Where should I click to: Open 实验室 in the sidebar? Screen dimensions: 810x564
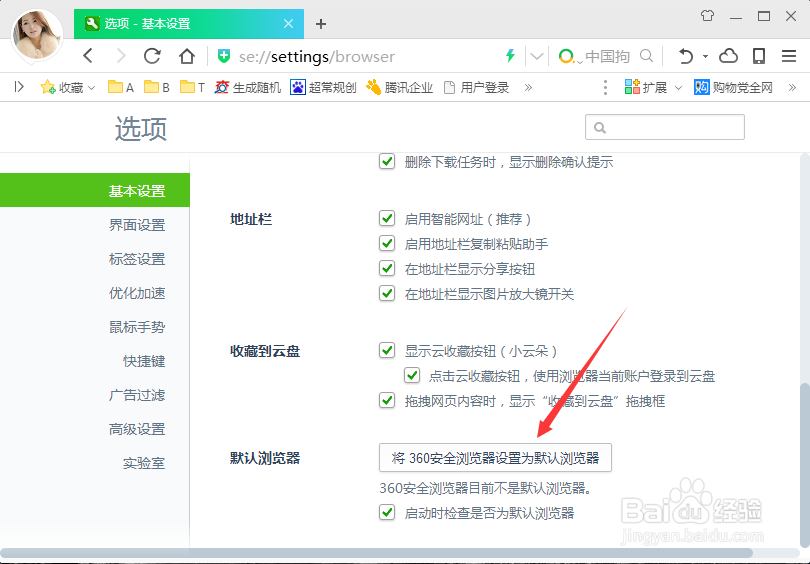144,463
